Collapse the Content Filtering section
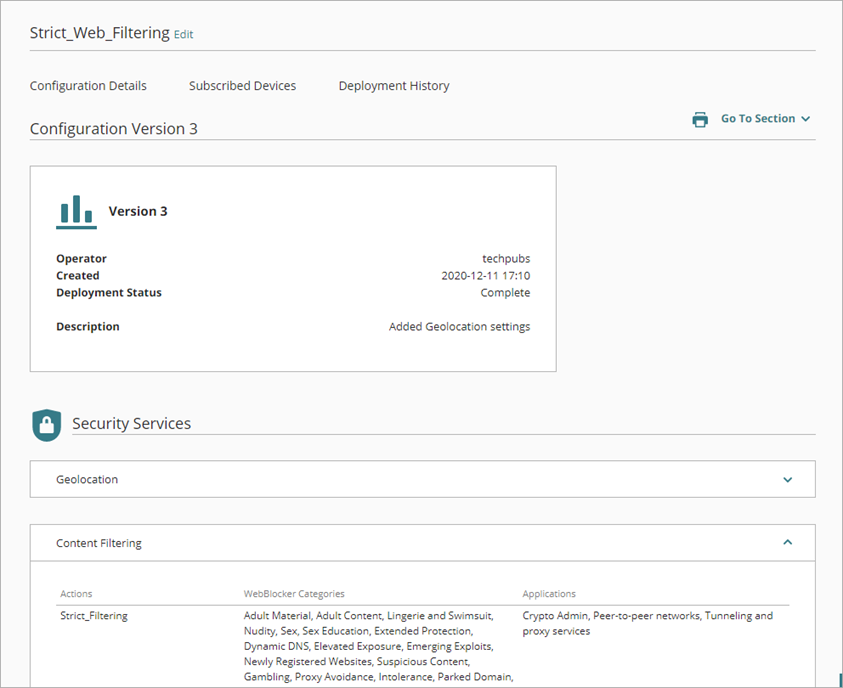Viewport: 843px width, 688px height. pyautogui.click(x=788, y=542)
